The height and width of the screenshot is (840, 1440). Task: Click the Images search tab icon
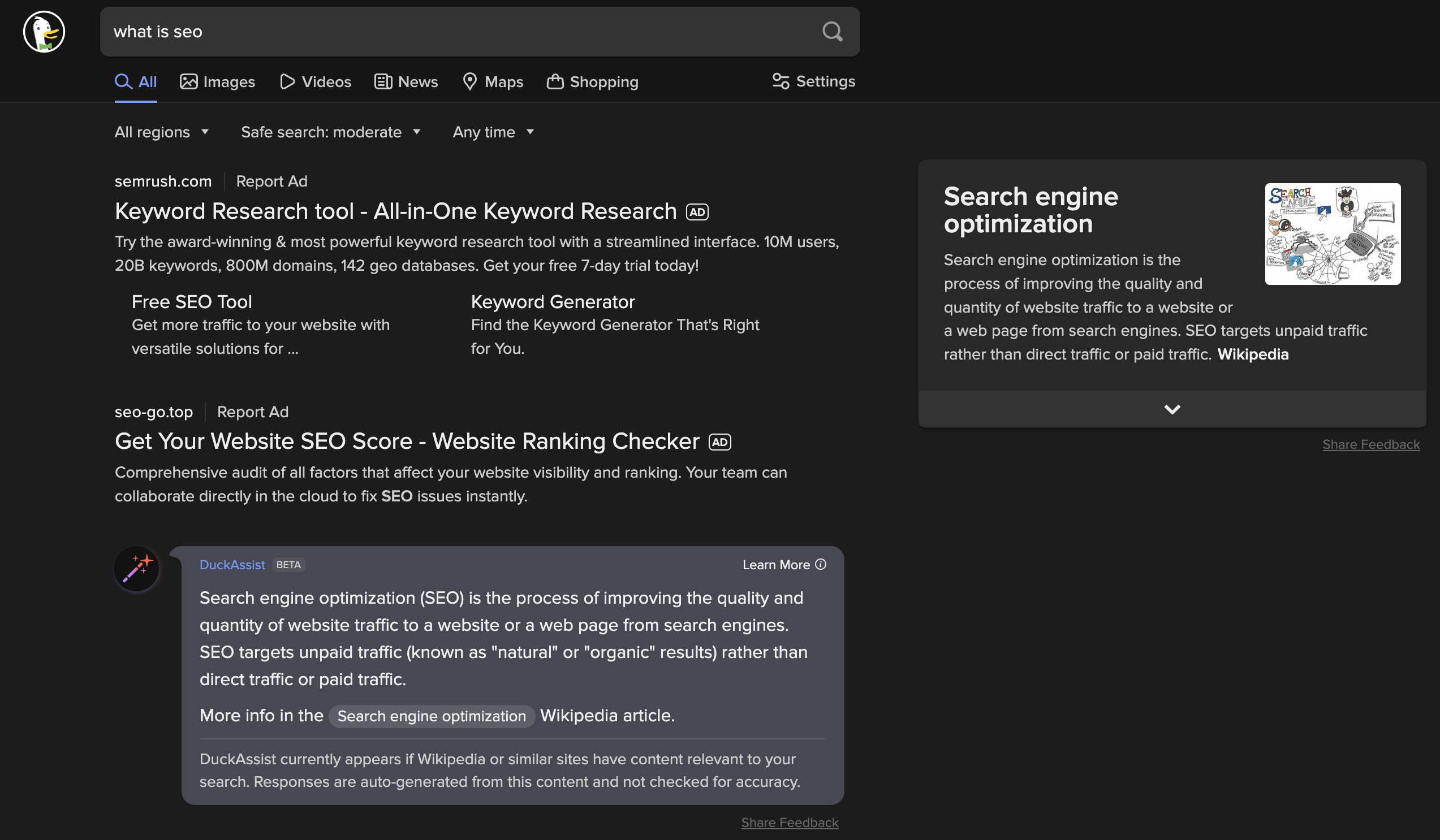click(x=188, y=81)
